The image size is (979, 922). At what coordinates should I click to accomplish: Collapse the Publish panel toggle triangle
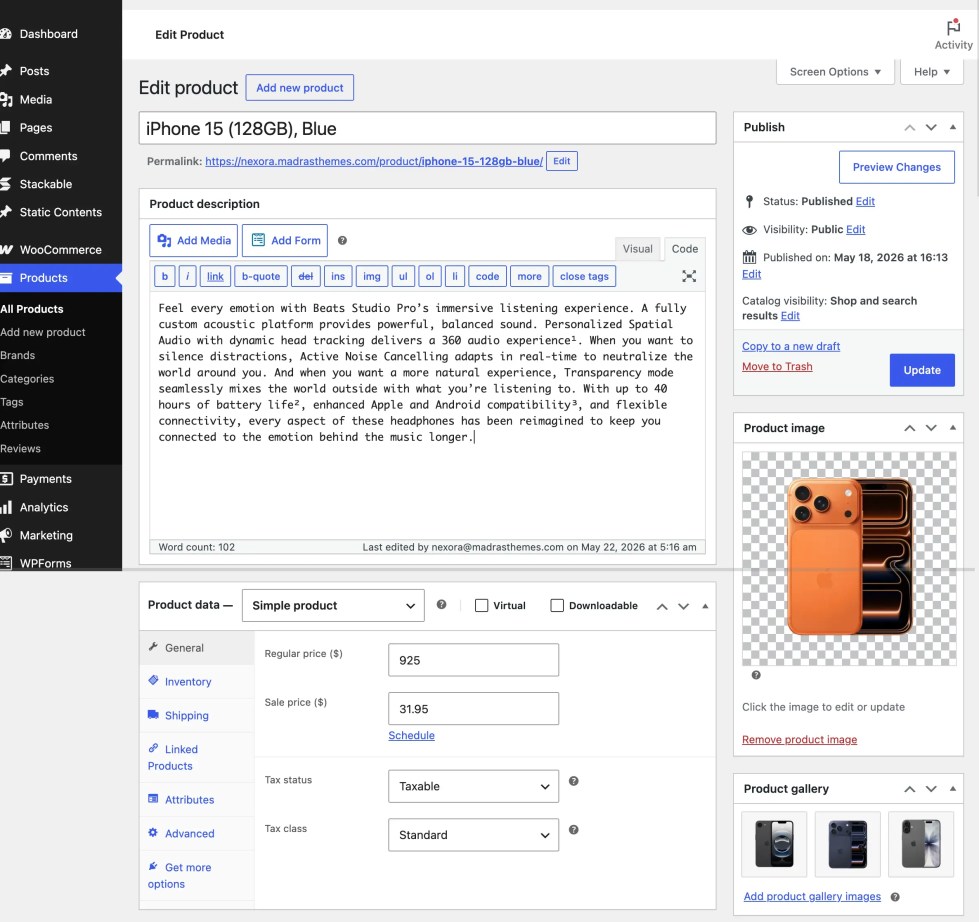[953, 127]
